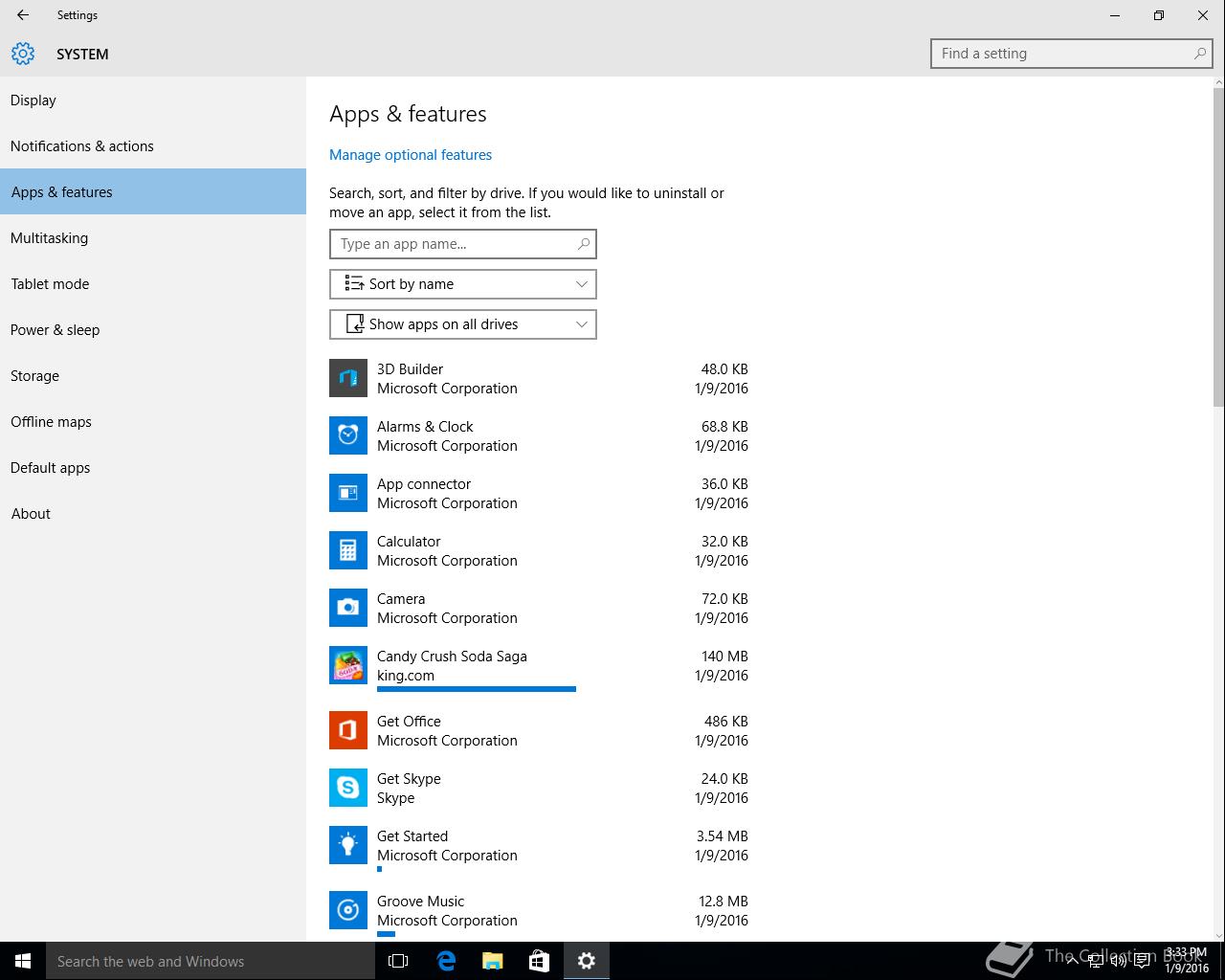Click the king.com publisher text

(406, 676)
